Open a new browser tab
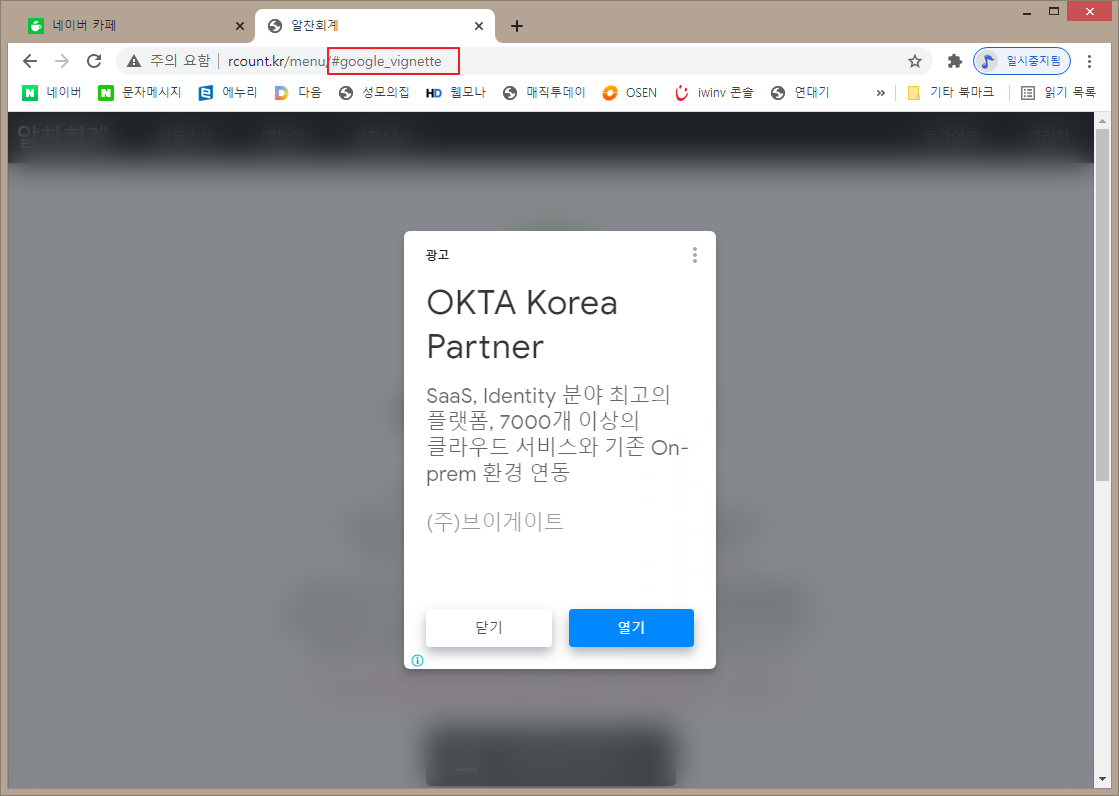The height and width of the screenshot is (796, 1119). tap(516, 26)
